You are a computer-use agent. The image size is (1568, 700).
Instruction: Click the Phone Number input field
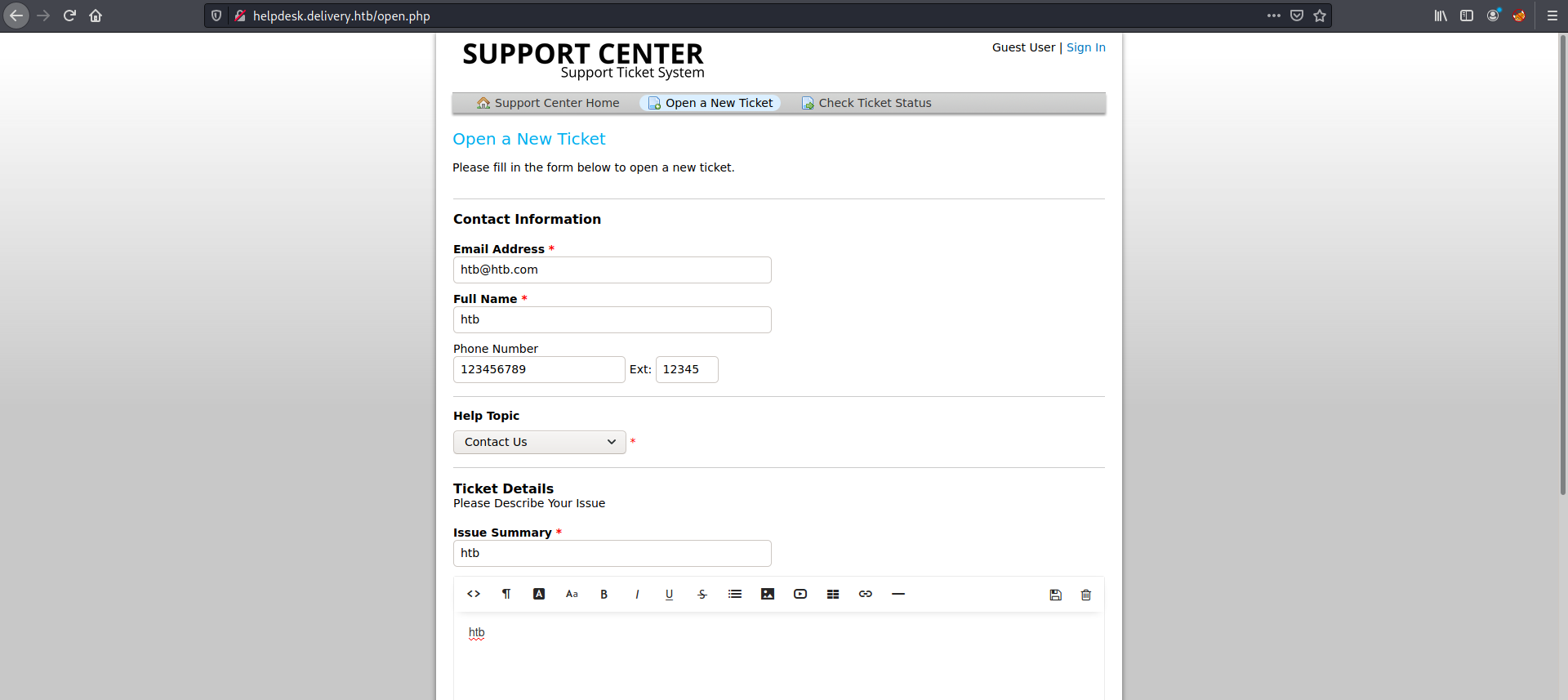point(539,370)
